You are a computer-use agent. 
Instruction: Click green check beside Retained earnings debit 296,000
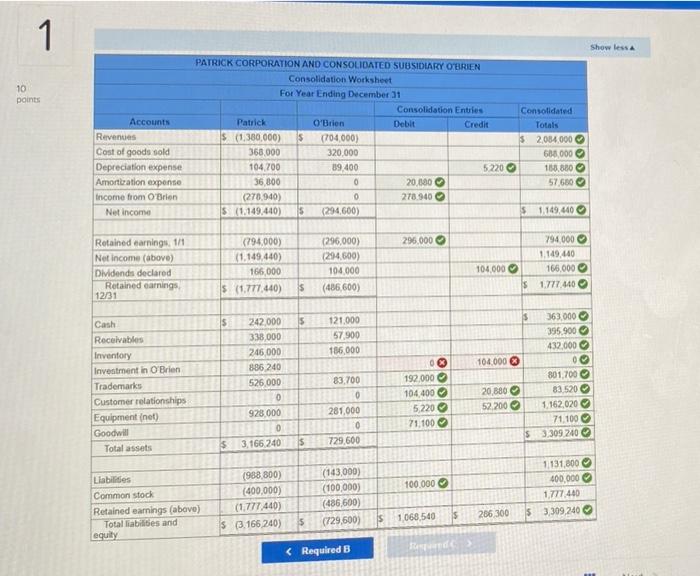440,240
